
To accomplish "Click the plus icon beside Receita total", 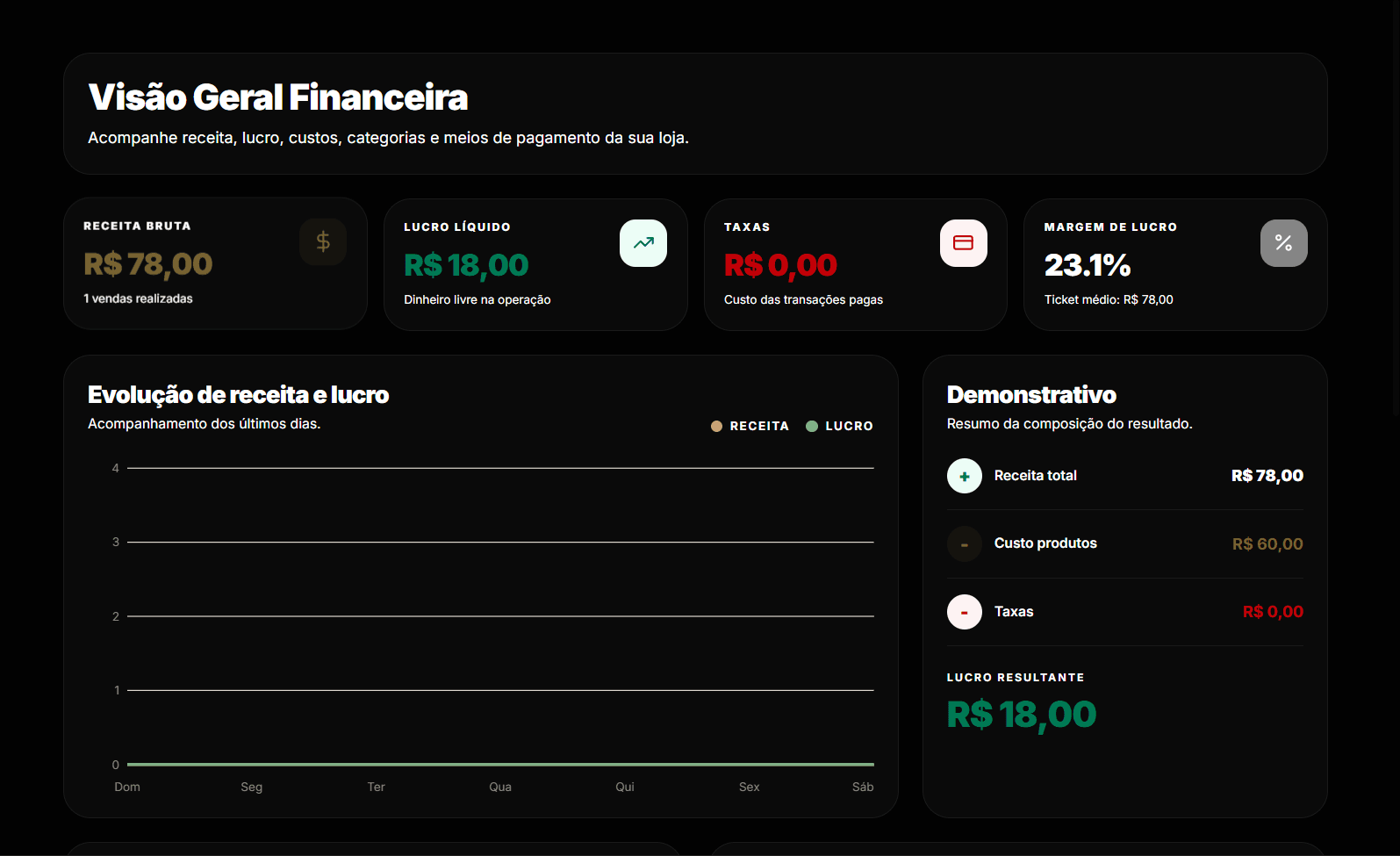I will 964,476.
